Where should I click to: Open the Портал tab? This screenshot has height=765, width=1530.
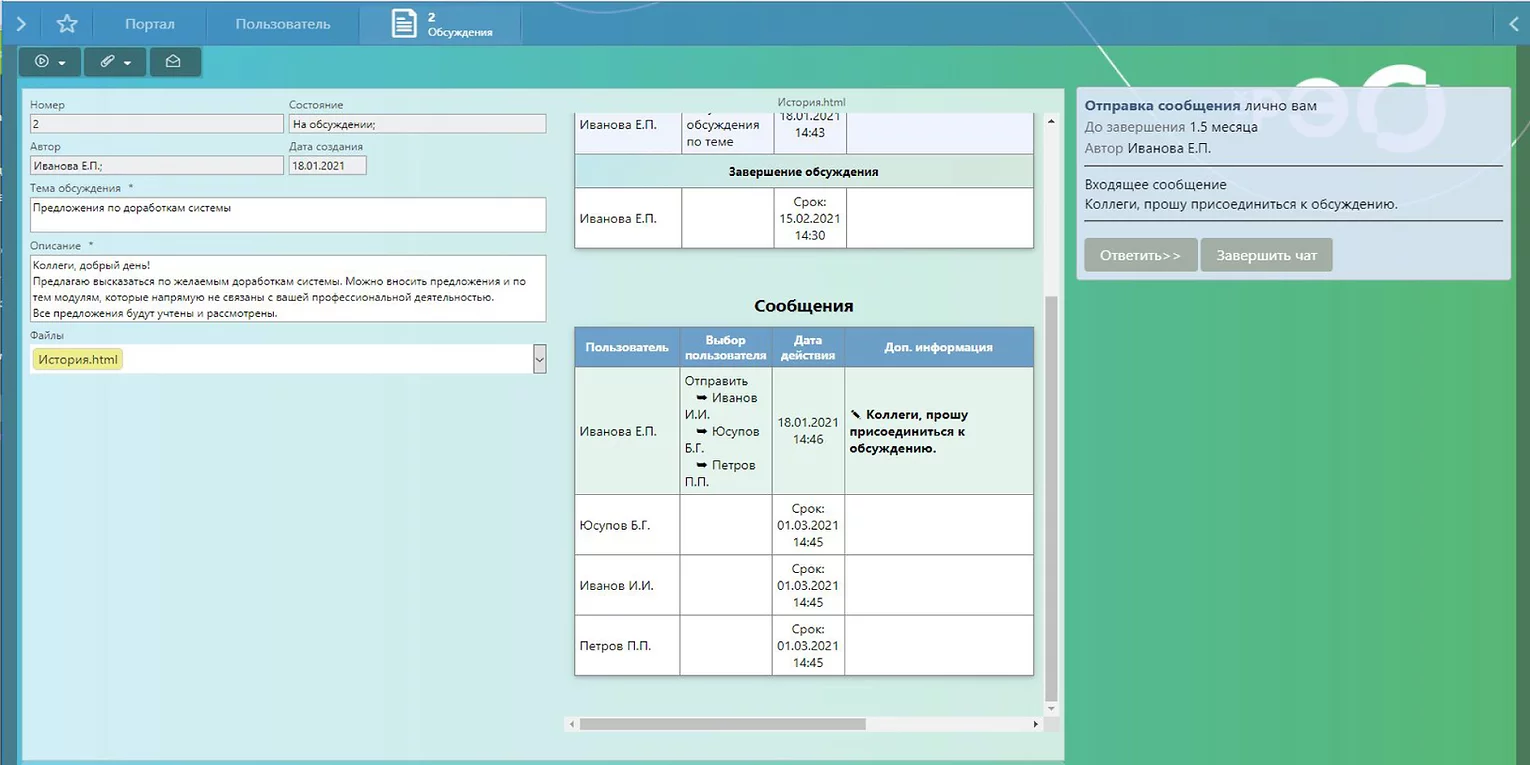pos(150,24)
